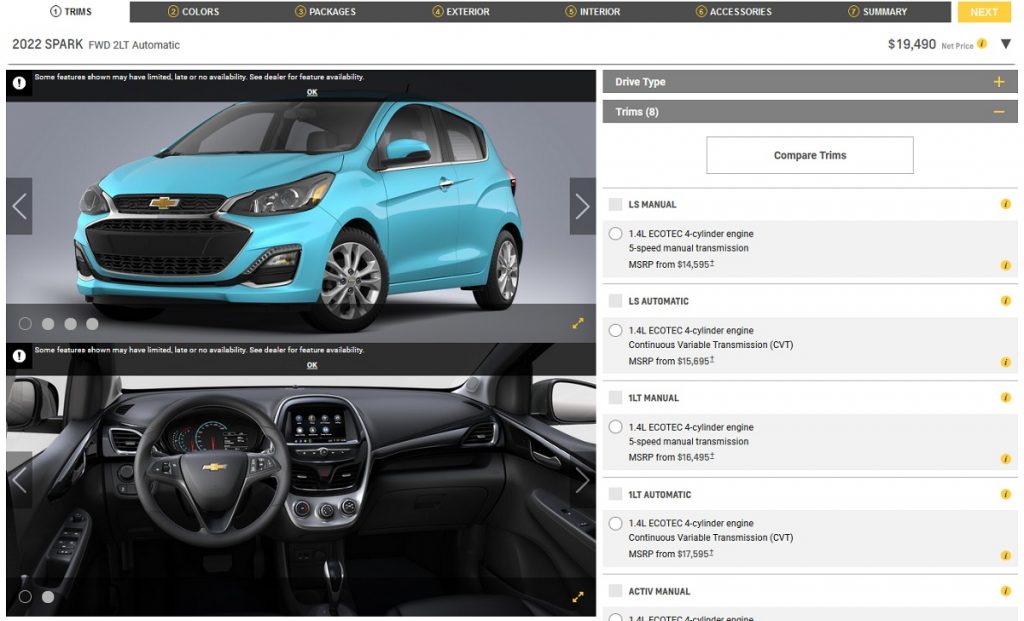Click the 2022 SPARK title text
Screen dimensions: 1024x621
48,44
